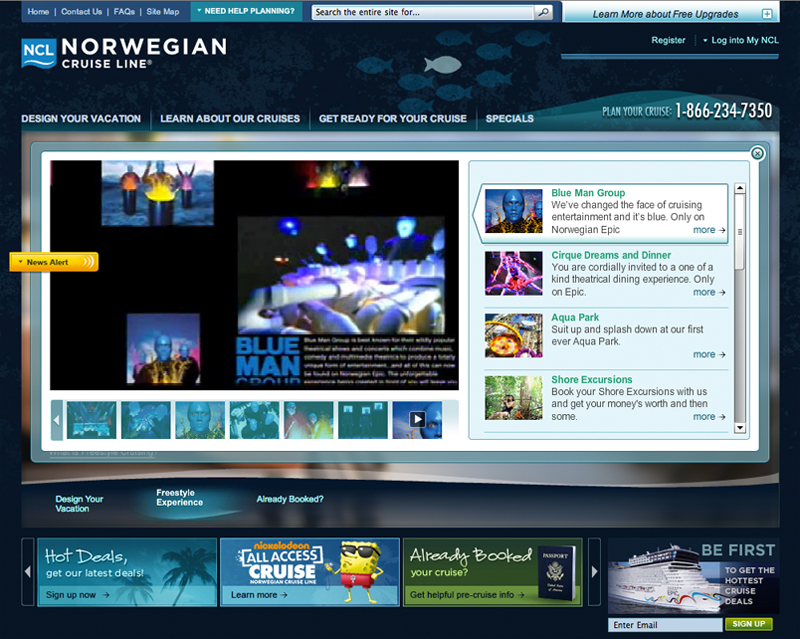The width and height of the screenshot is (800, 639).
Task: Open Aqua Park title link
Action: point(575,317)
